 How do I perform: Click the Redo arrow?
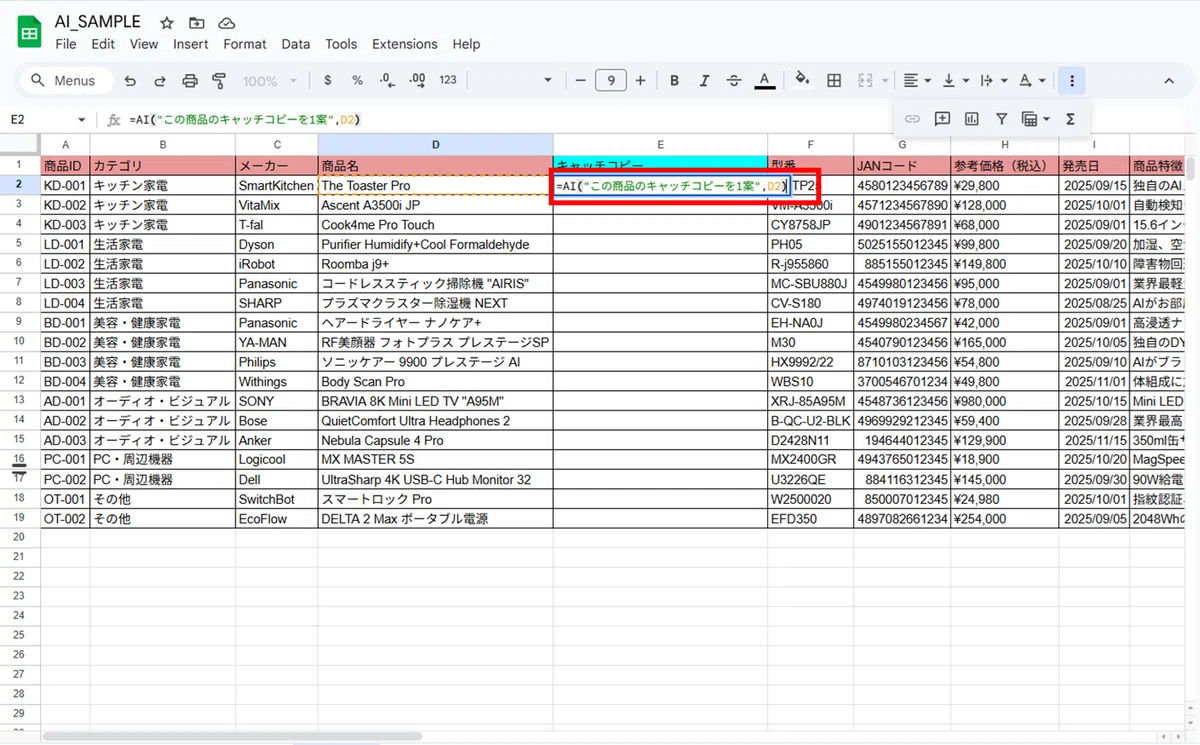[160, 81]
